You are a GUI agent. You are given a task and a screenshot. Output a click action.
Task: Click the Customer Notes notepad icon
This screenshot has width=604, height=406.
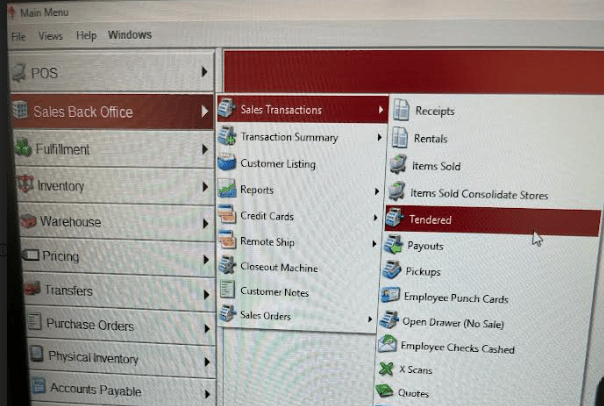point(227,290)
